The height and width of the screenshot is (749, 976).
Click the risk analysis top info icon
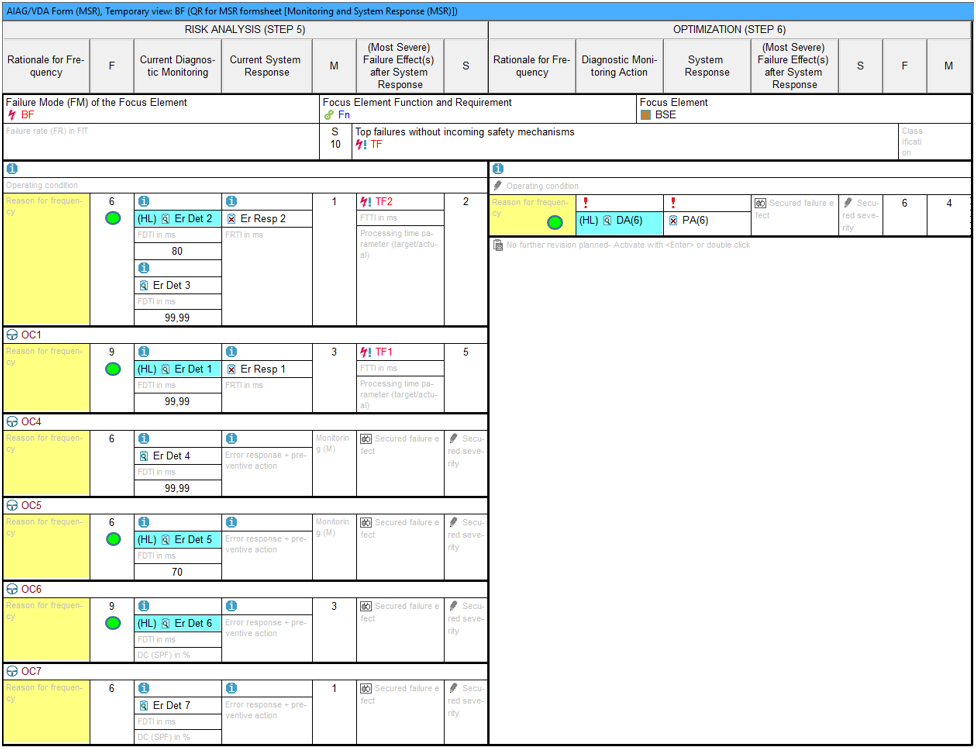12,169
